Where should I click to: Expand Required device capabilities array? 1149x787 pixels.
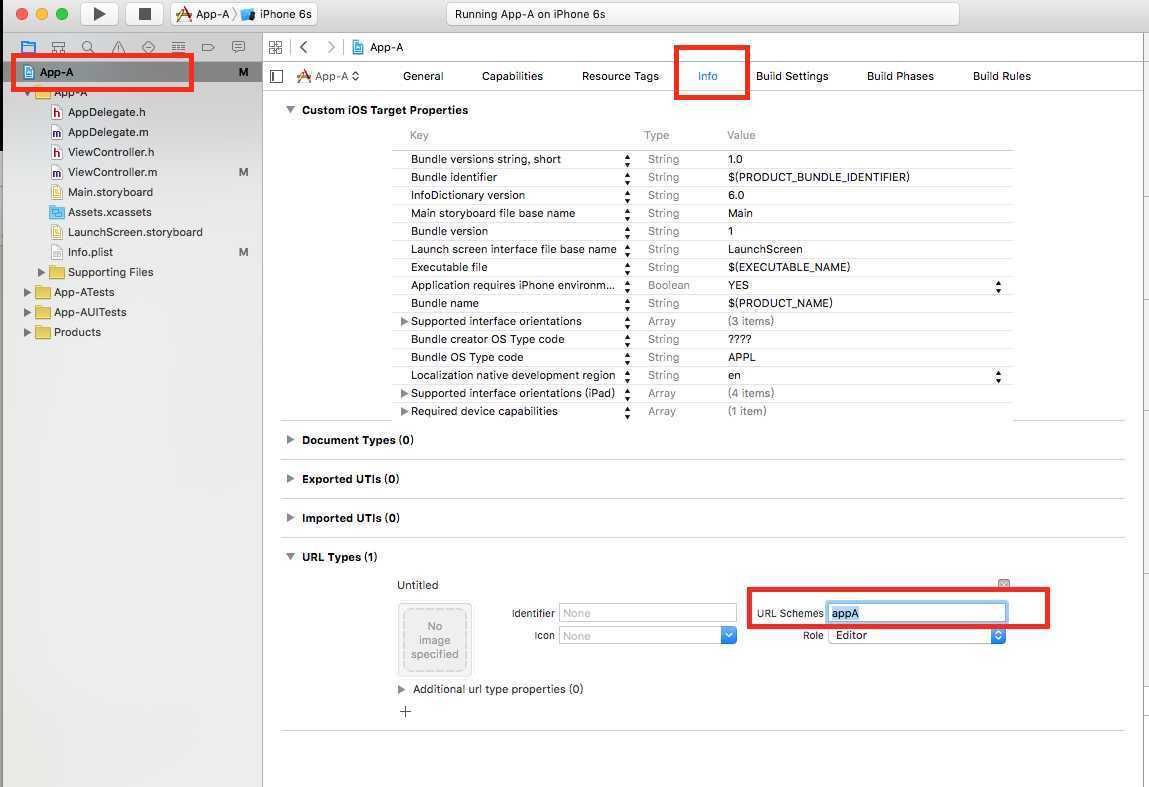404,411
